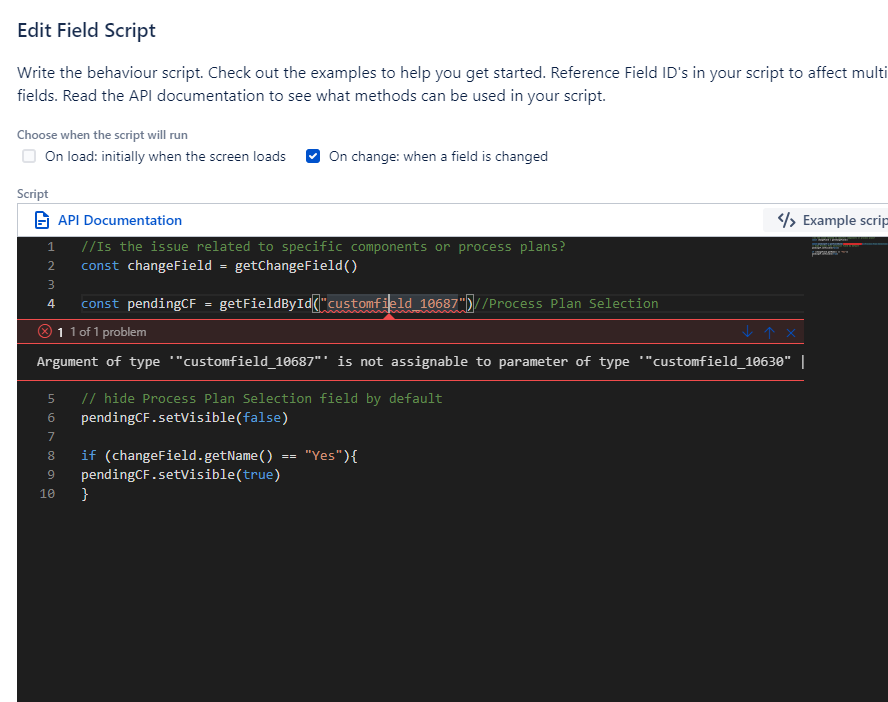Click pendingCF.setVisible(true) on line 9
Screen dimensions: 888x702
point(181,474)
